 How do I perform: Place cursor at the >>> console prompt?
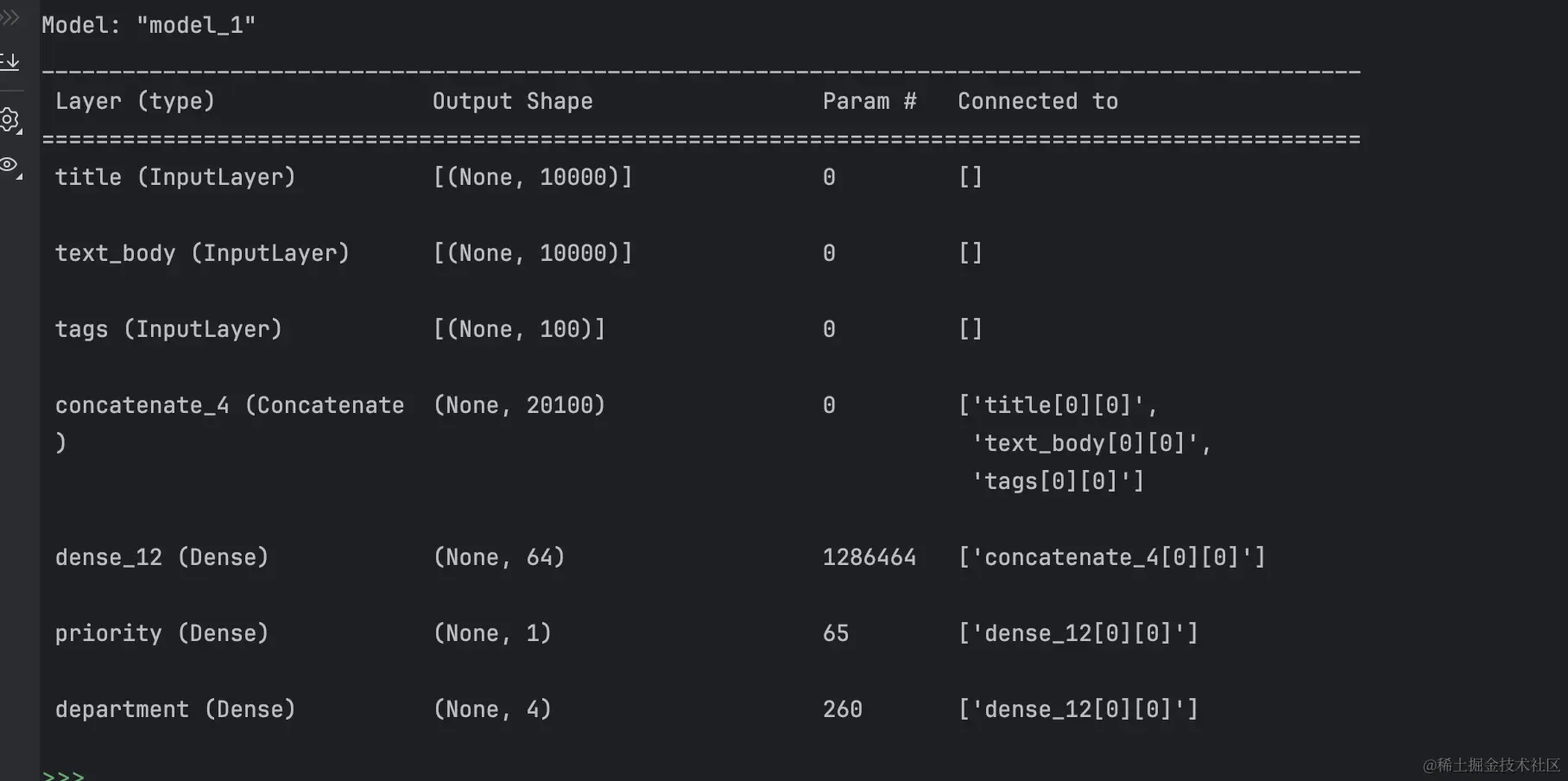click(x=64, y=774)
